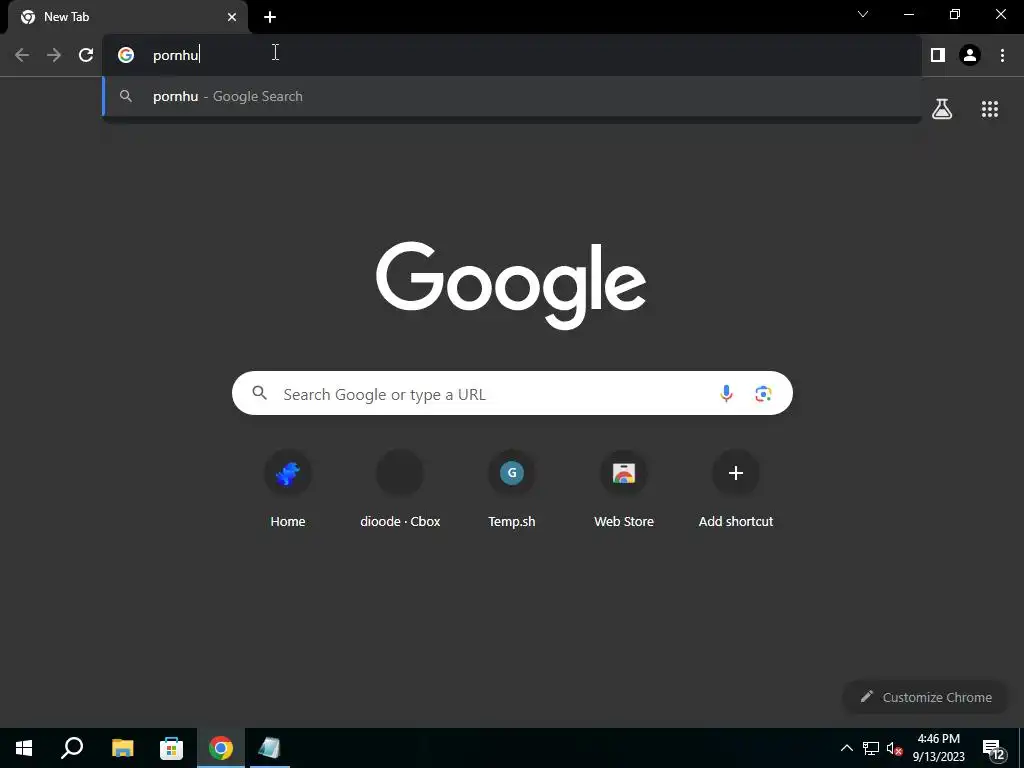Open the network status tray icon
The image size is (1024, 768).
871,748
